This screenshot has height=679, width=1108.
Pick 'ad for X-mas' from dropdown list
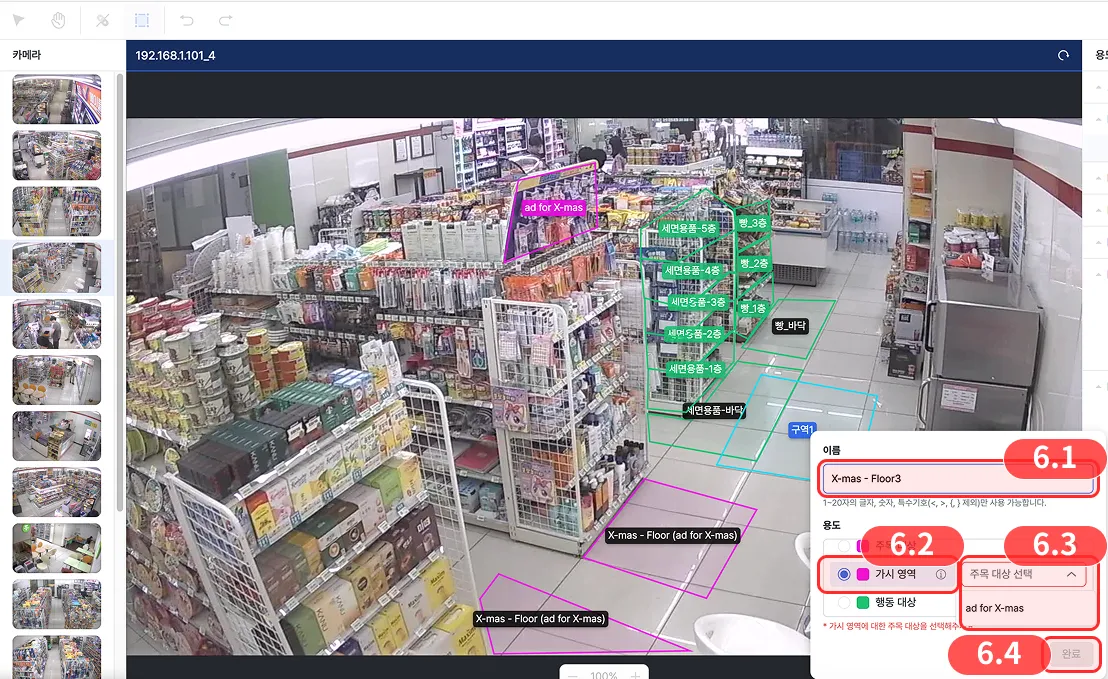(994, 608)
